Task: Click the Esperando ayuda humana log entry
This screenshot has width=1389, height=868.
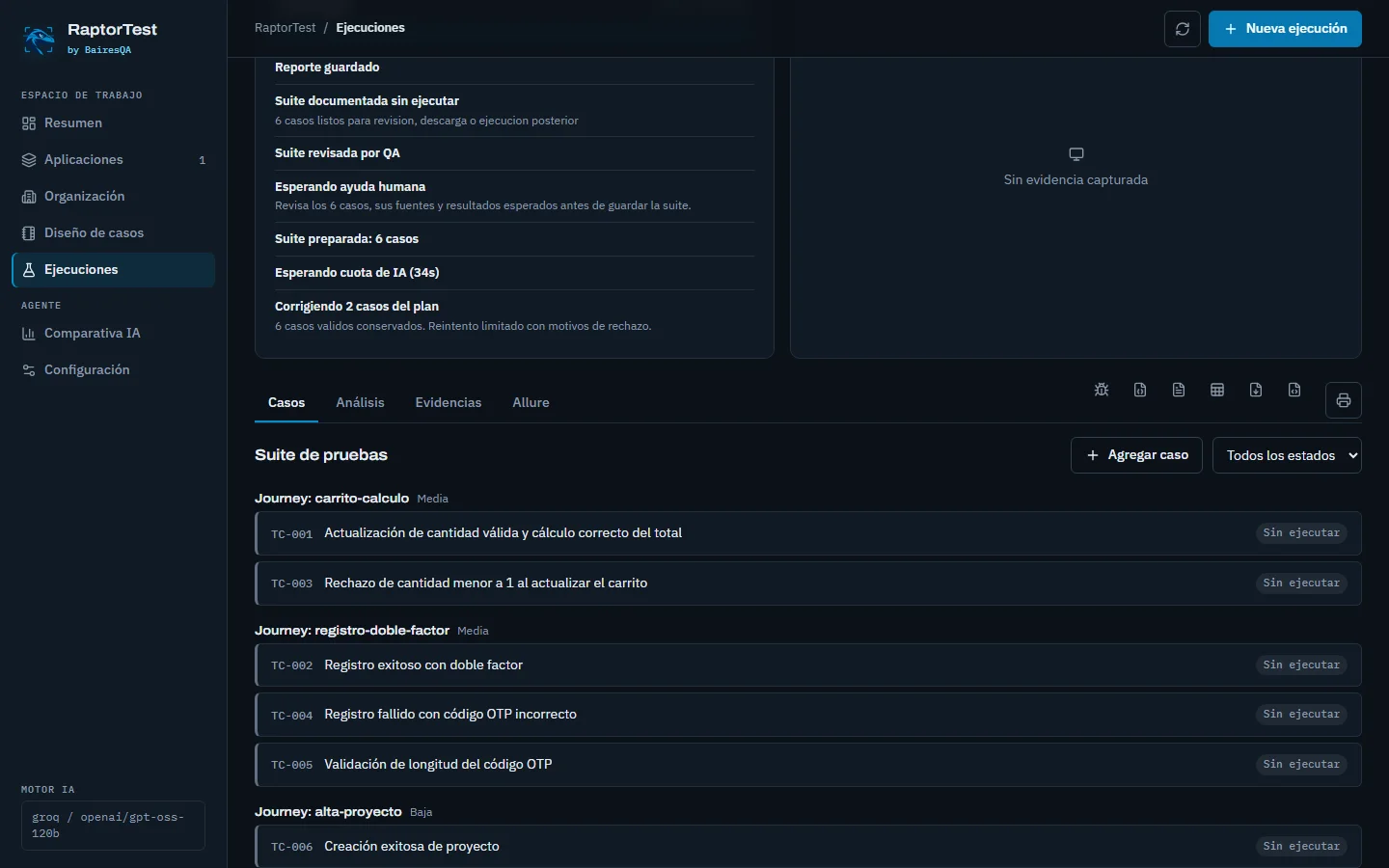Action: click(x=514, y=196)
